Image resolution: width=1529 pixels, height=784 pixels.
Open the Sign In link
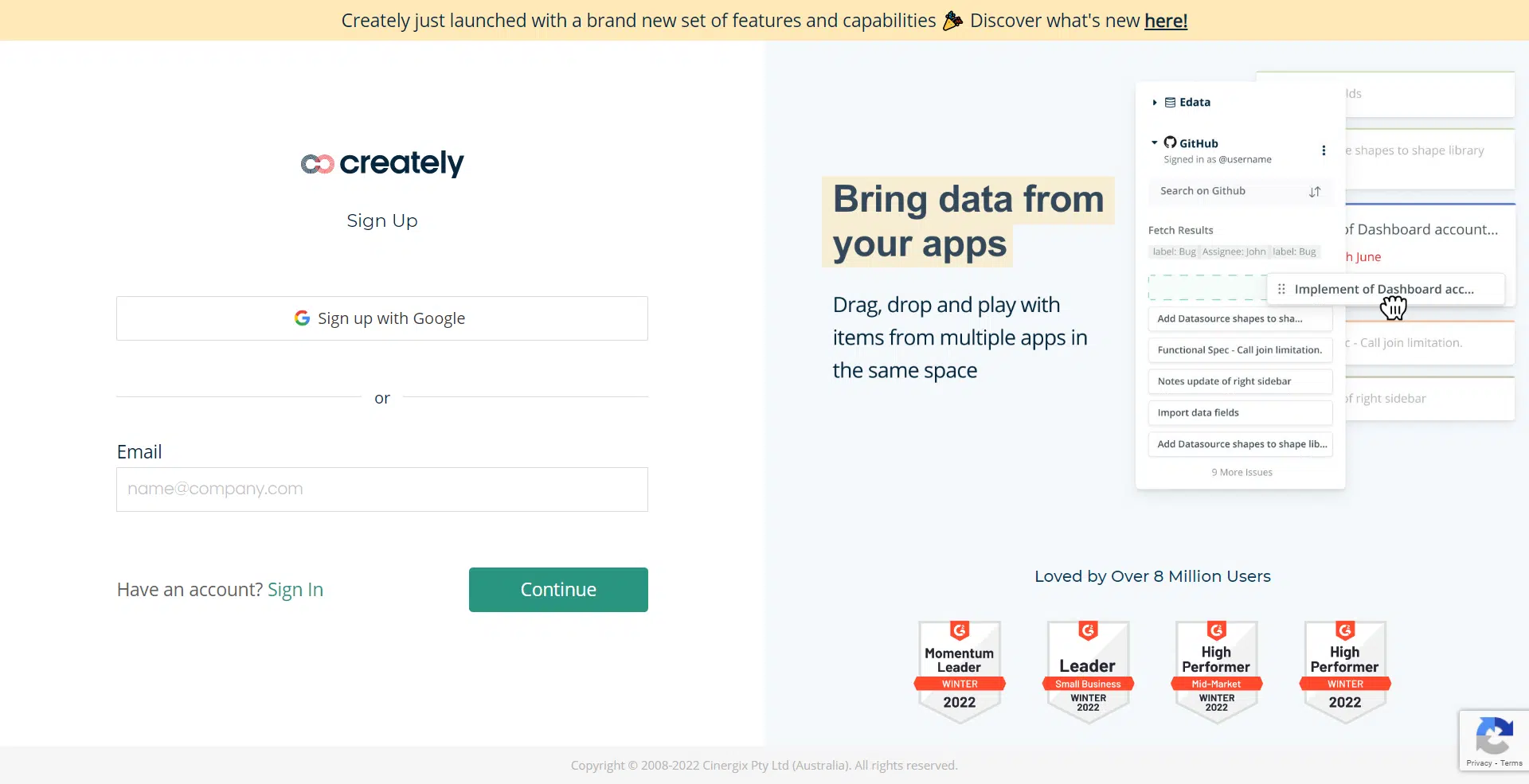pos(295,590)
